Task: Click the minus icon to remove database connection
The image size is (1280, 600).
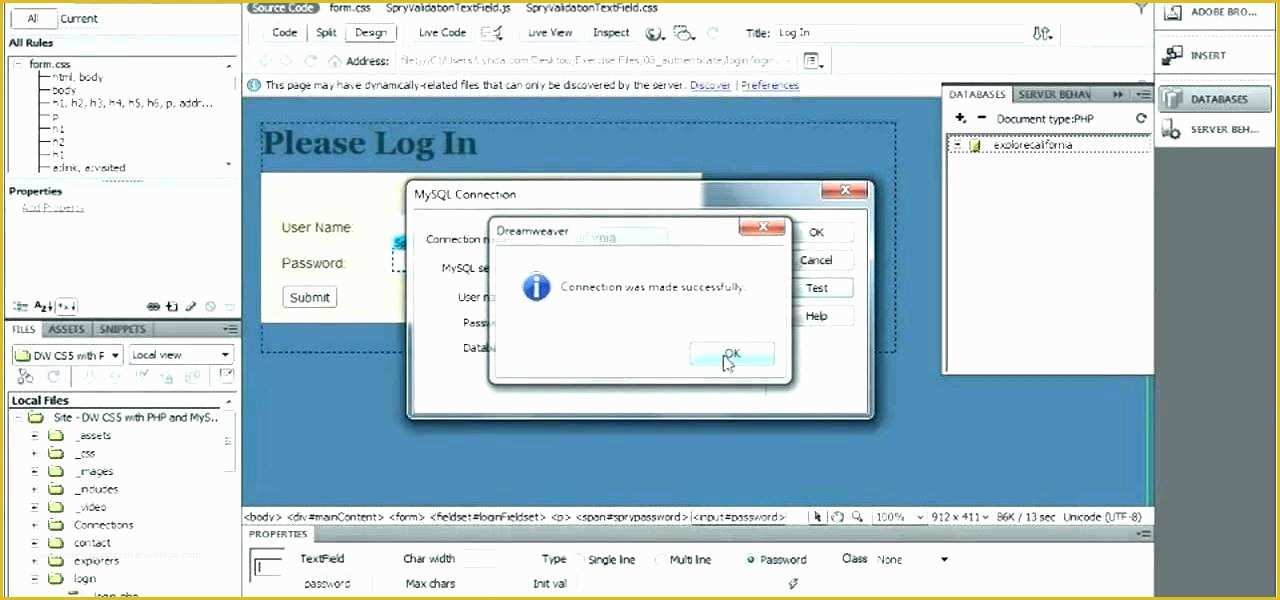Action: click(x=981, y=118)
